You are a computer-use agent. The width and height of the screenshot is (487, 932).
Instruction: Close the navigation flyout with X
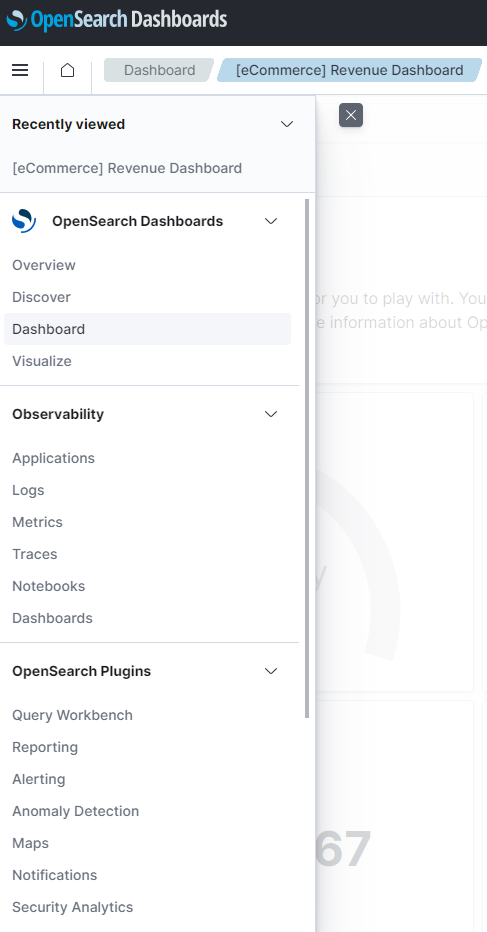click(x=351, y=115)
